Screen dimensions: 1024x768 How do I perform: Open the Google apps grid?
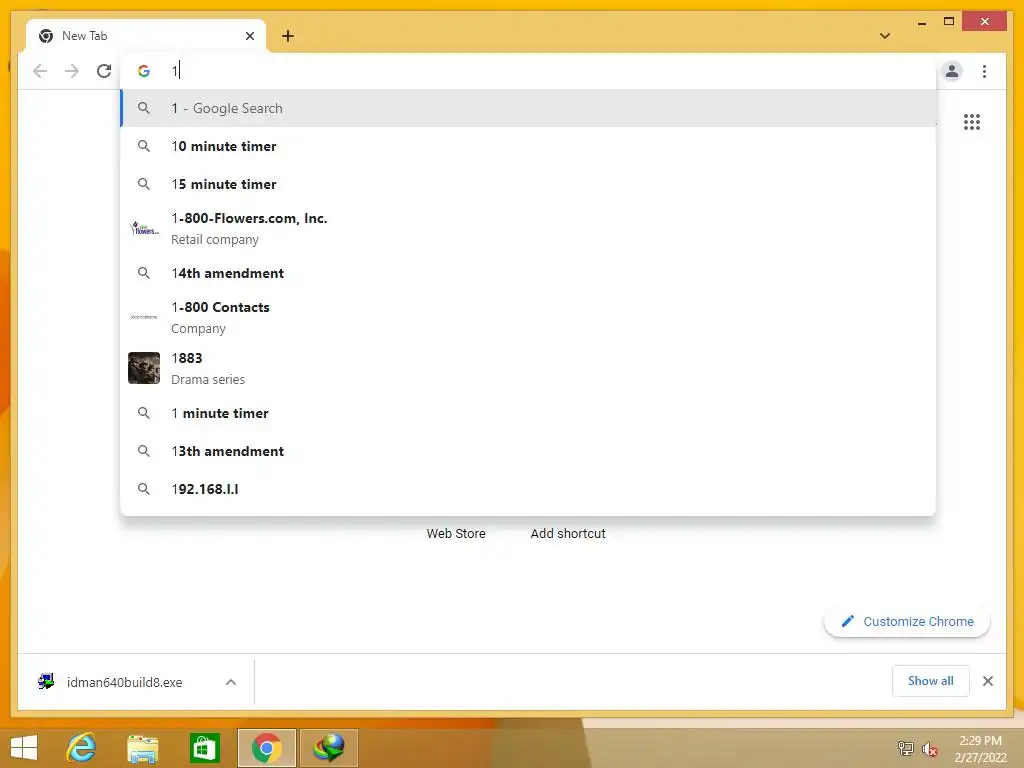click(x=972, y=122)
